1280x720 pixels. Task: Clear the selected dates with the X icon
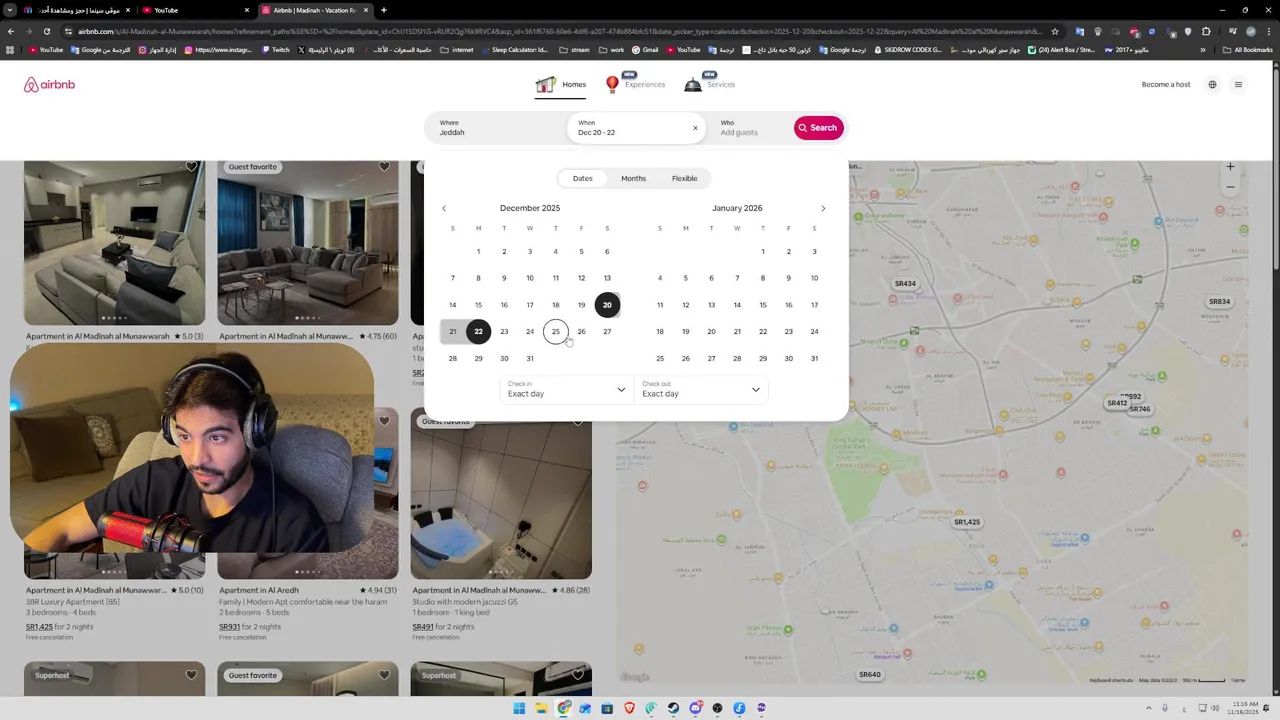pos(695,128)
